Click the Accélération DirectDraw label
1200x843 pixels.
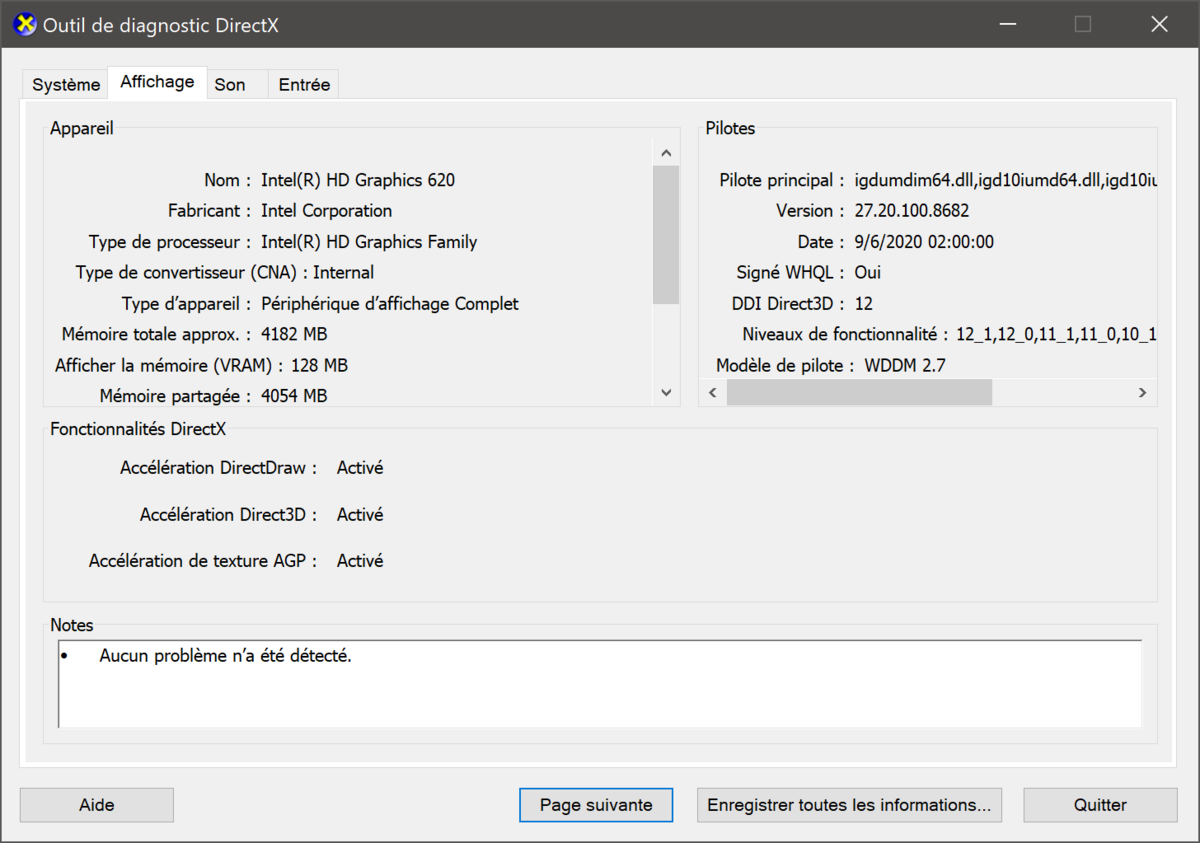click(x=218, y=467)
